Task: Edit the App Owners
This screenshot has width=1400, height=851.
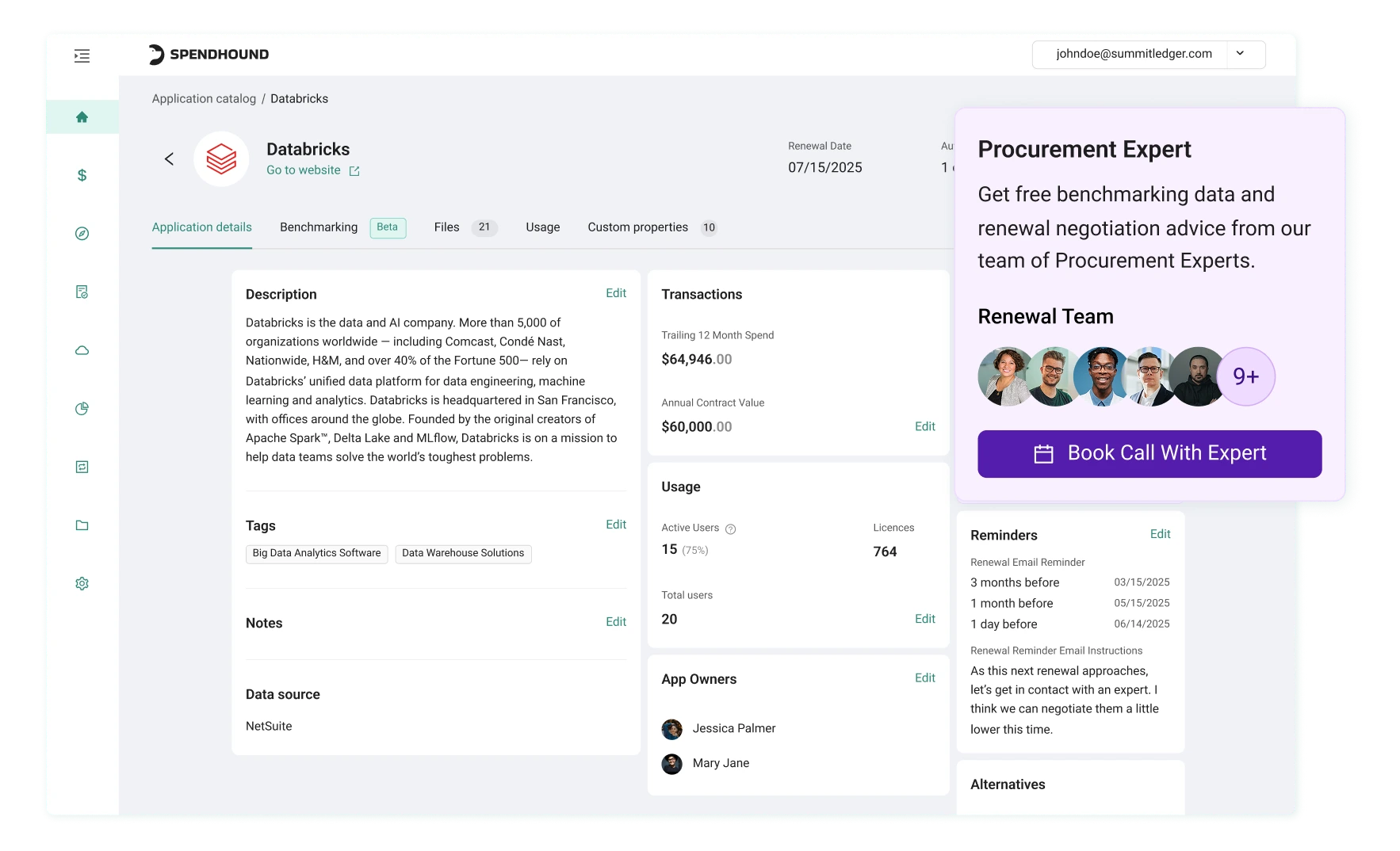Action: 924,677
